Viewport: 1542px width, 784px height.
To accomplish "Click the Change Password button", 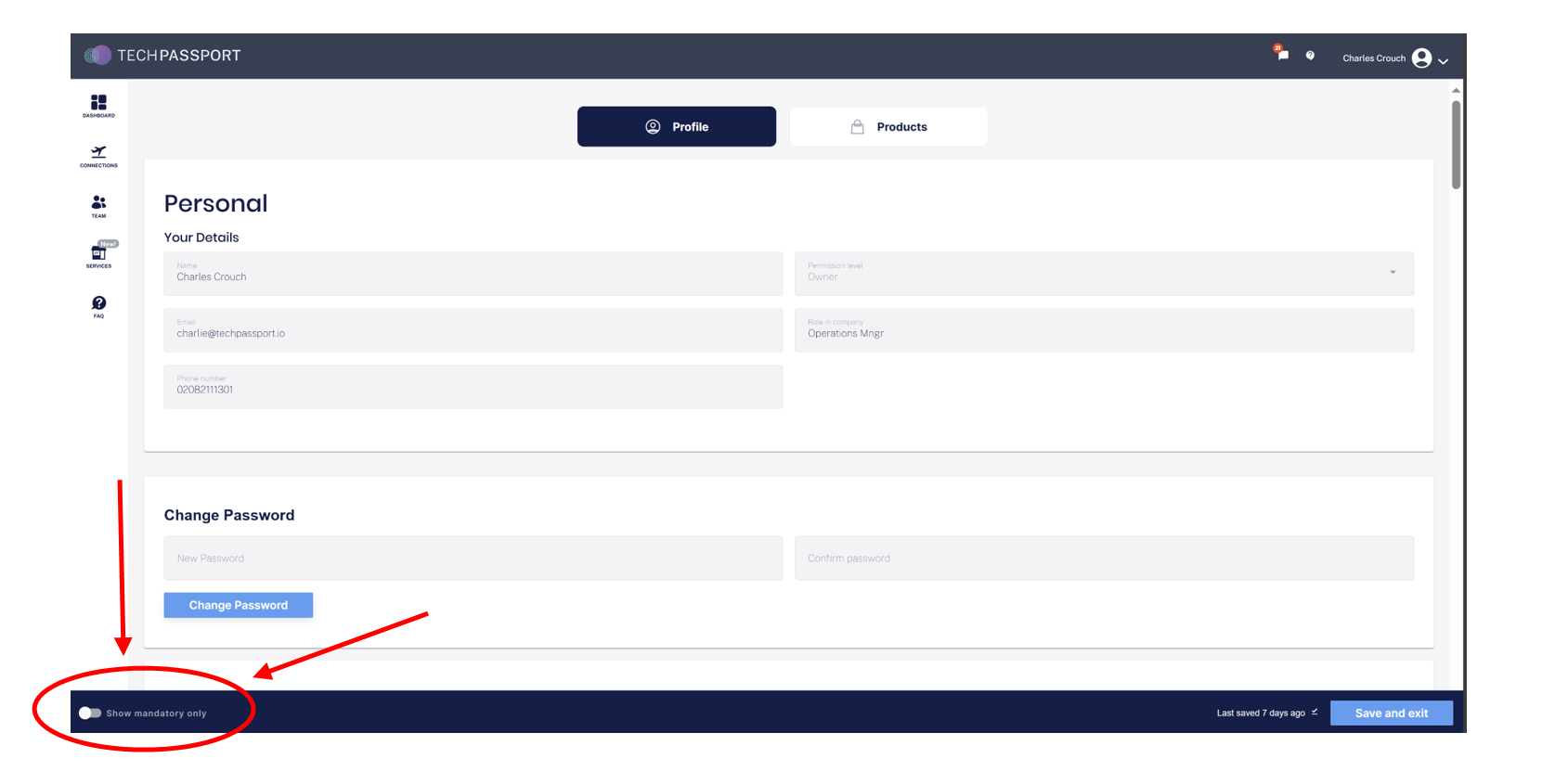I will [x=239, y=605].
